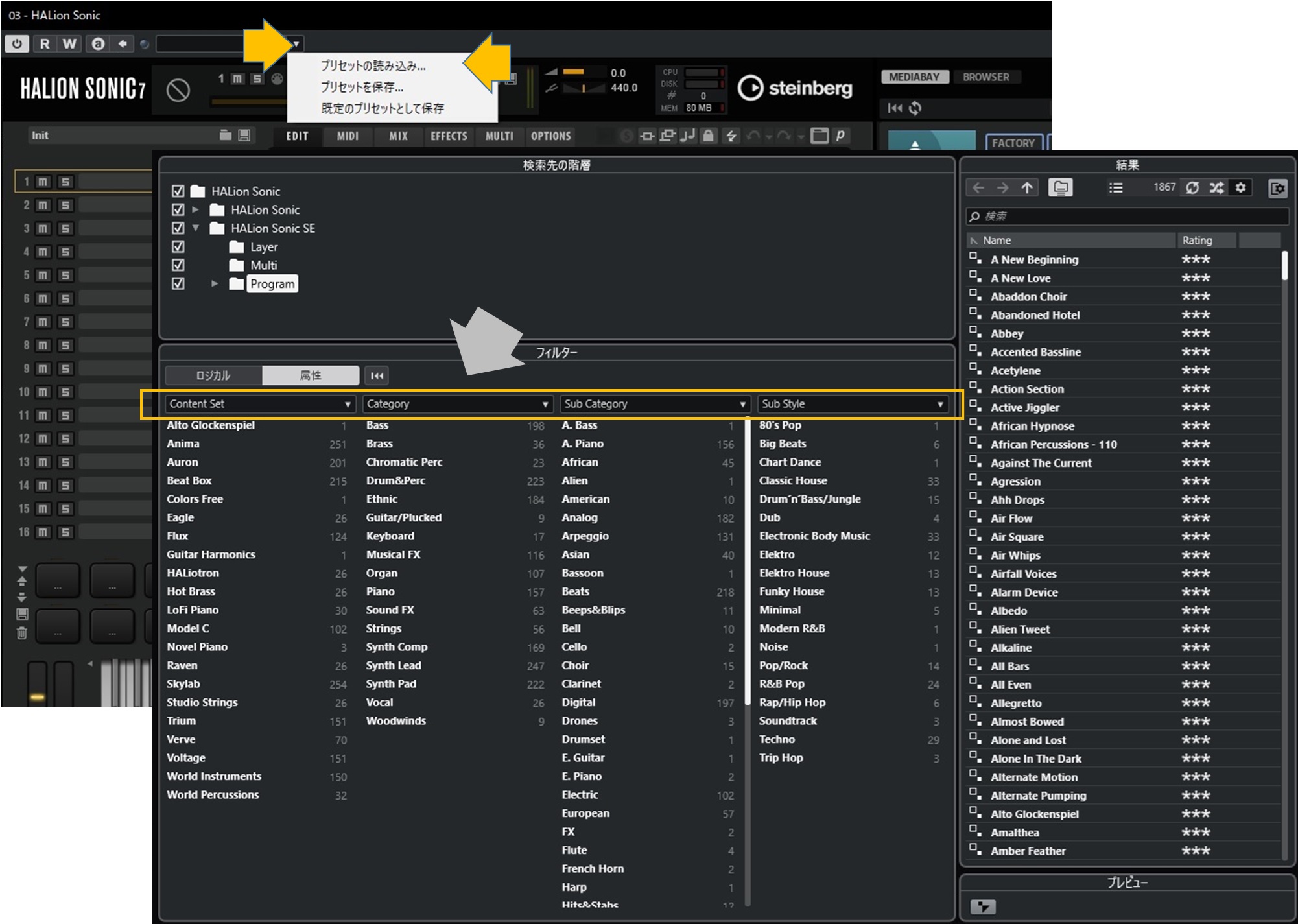
Task: Uncheck the top HALion Sonic root checkbox
Action: tap(178, 191)
